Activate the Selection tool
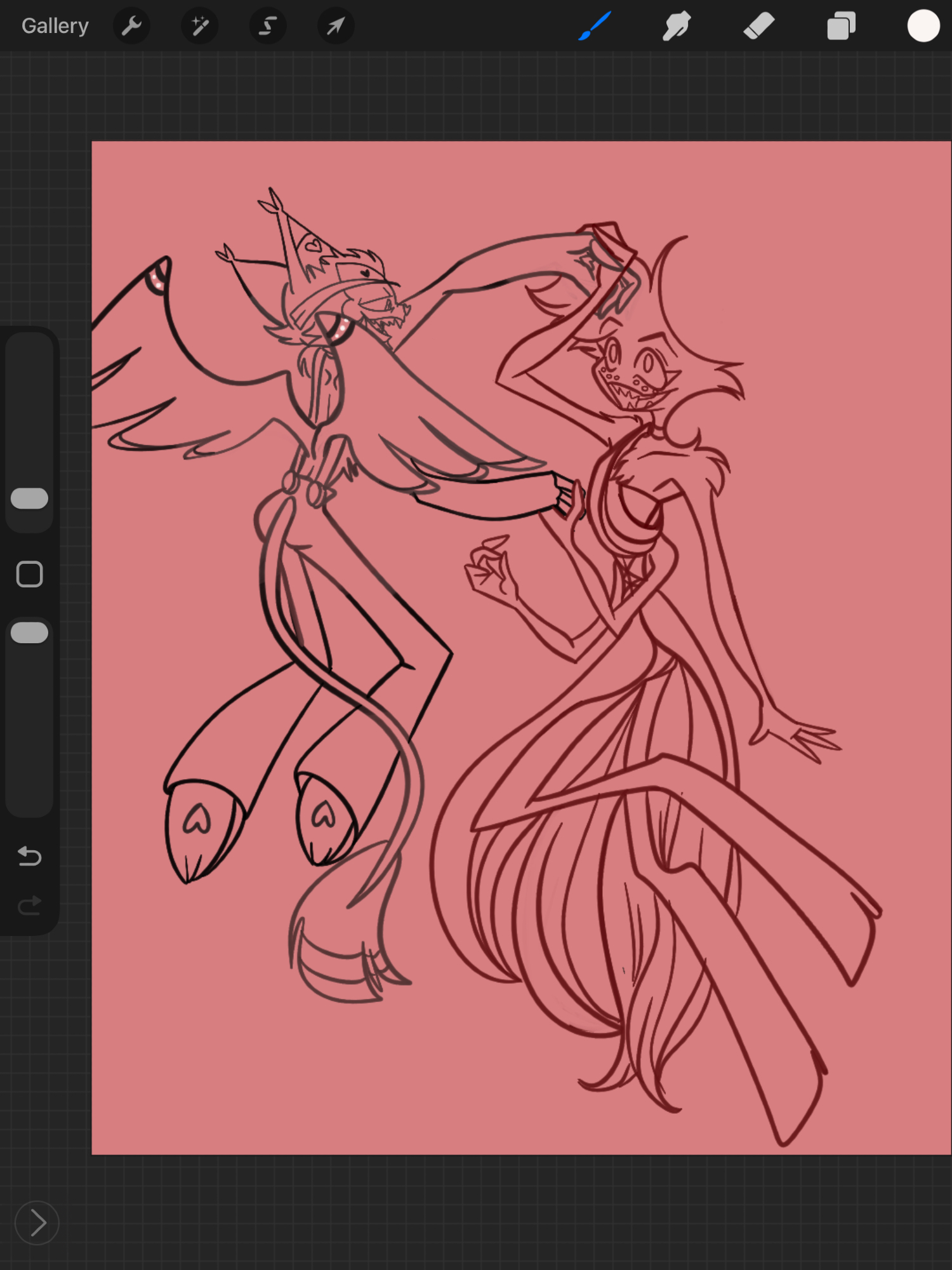952x1270 pixels. (x=268, y=27)
